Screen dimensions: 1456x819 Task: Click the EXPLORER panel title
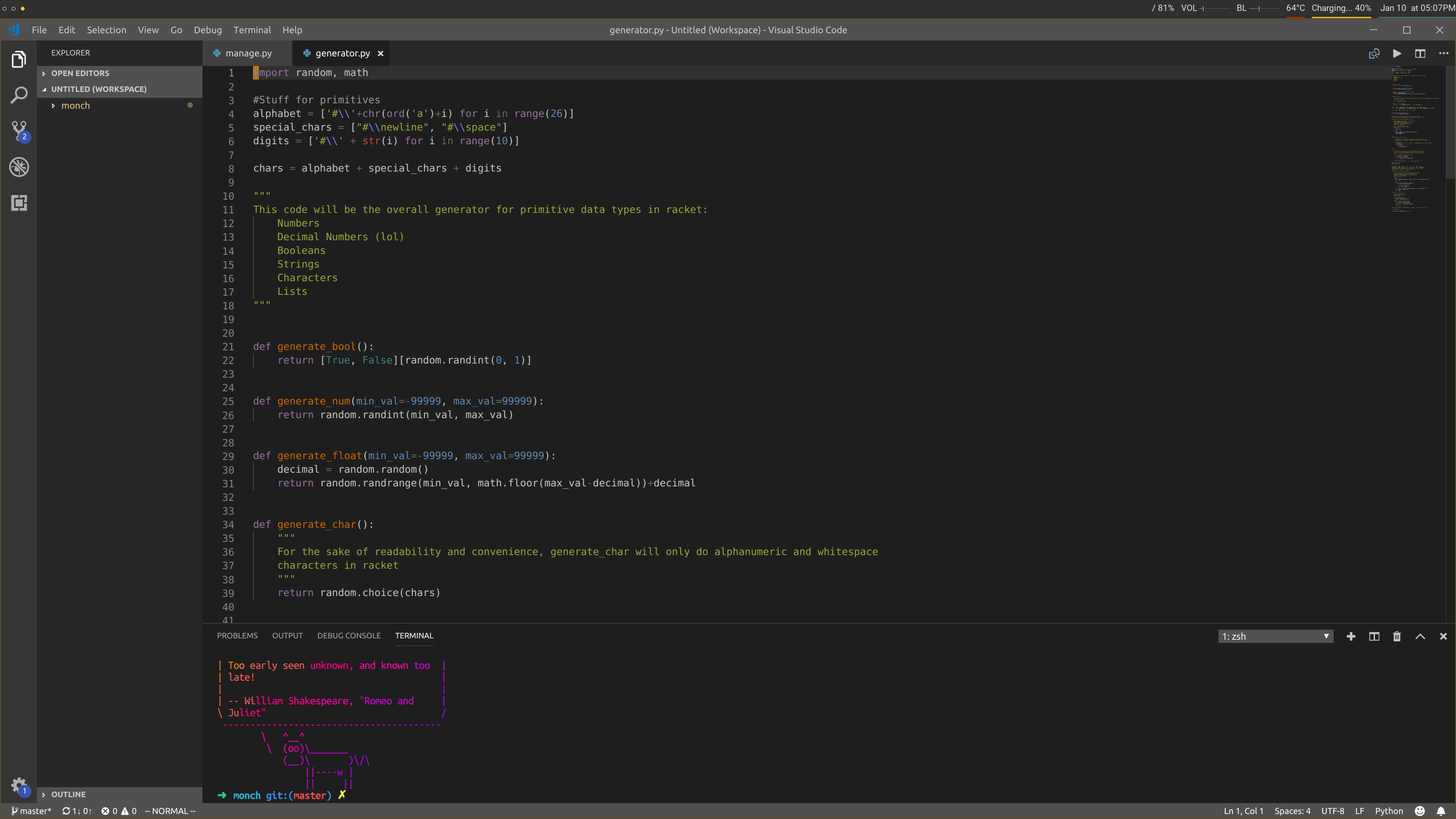(x=71, y=53)
